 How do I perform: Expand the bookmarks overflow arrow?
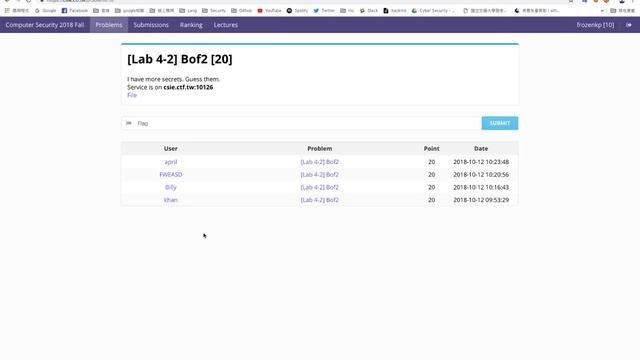pos(602,11)
